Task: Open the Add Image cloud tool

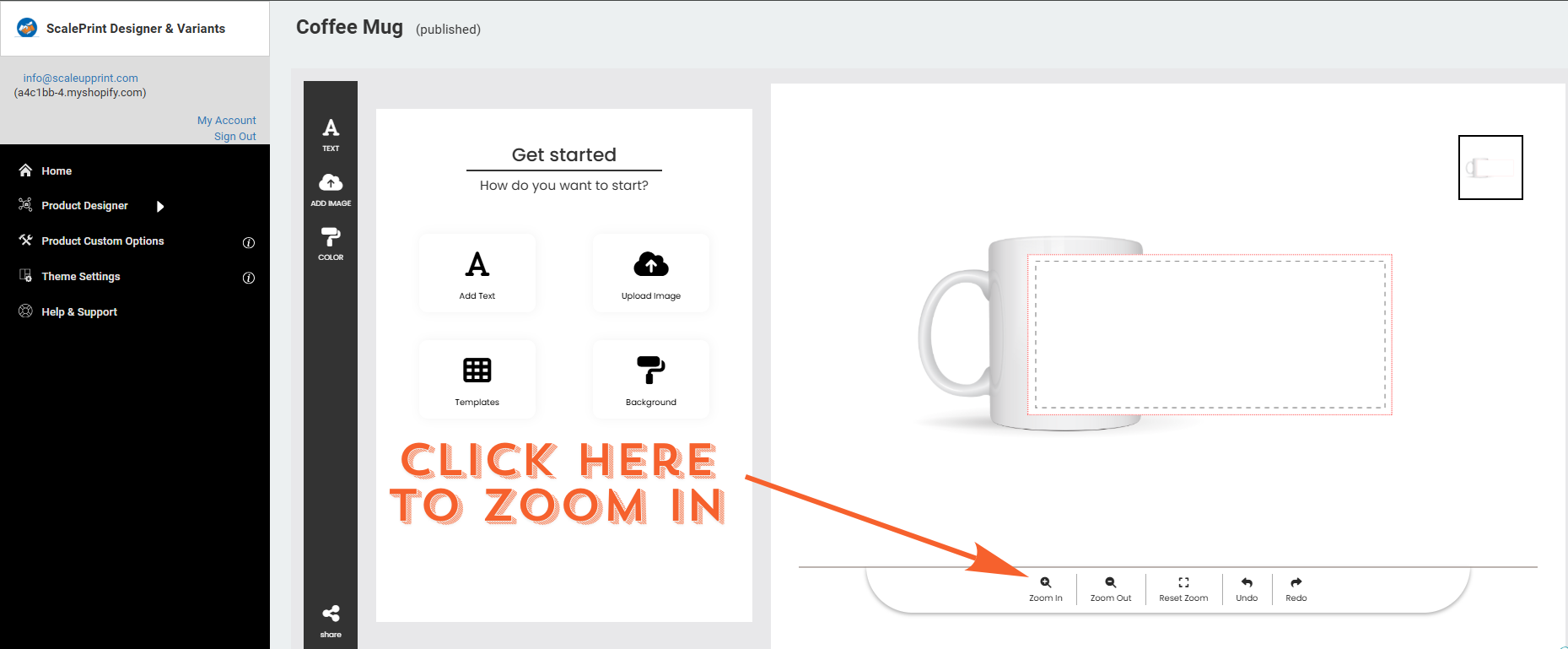Action: (x=331, y=190)
